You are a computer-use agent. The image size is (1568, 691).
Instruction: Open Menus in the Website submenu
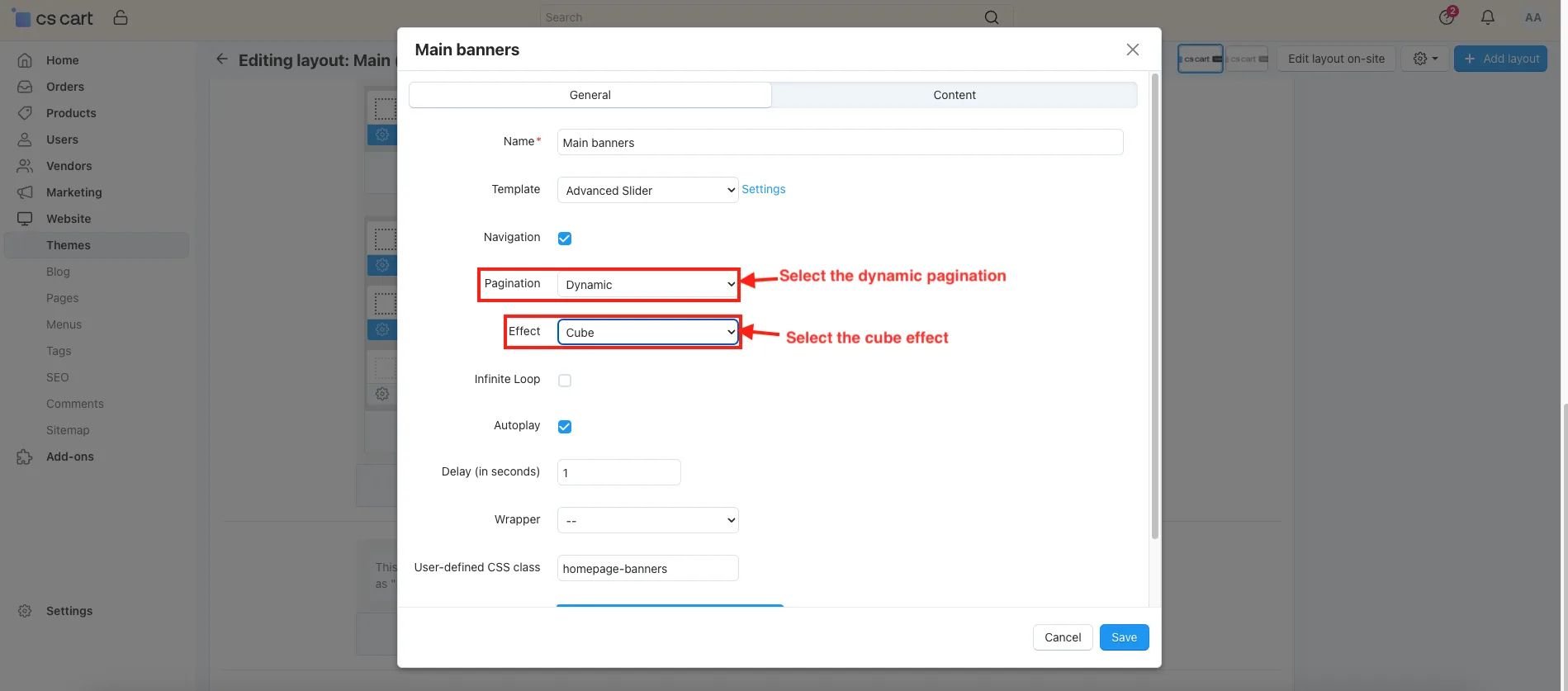[64, 324]
